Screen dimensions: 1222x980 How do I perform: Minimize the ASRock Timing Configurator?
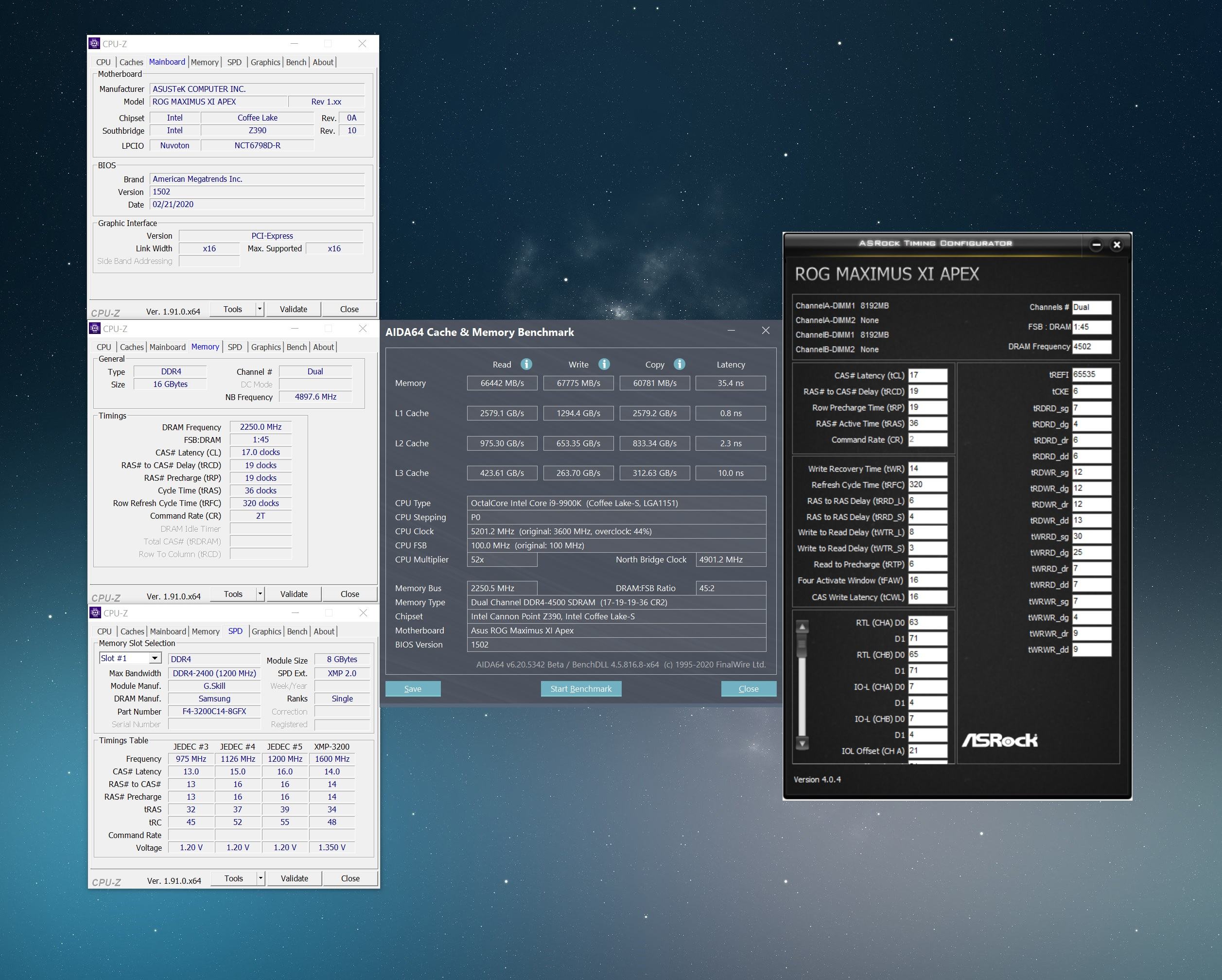(1097, 245)
